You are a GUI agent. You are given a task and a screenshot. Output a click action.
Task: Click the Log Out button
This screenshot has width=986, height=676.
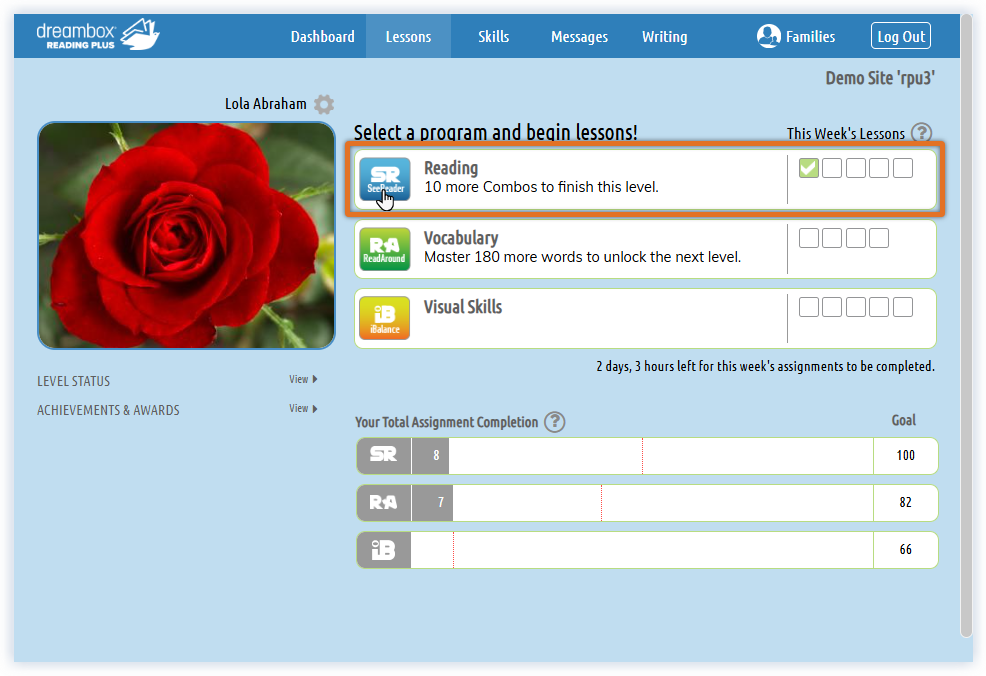point(900,36)
